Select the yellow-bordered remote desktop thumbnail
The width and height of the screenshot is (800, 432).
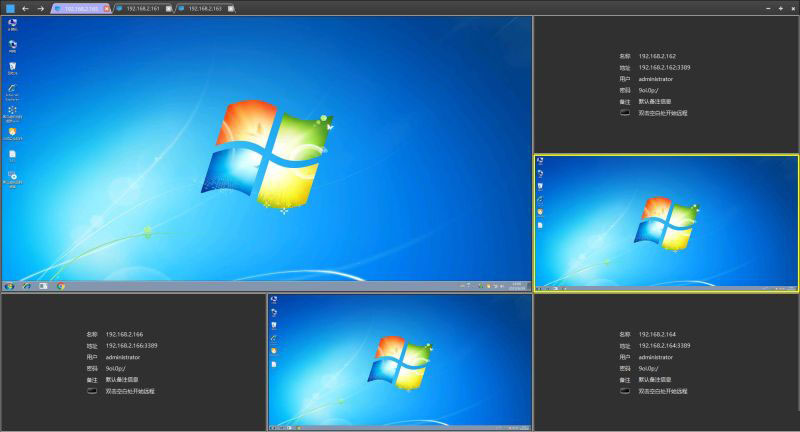[666, 222]
